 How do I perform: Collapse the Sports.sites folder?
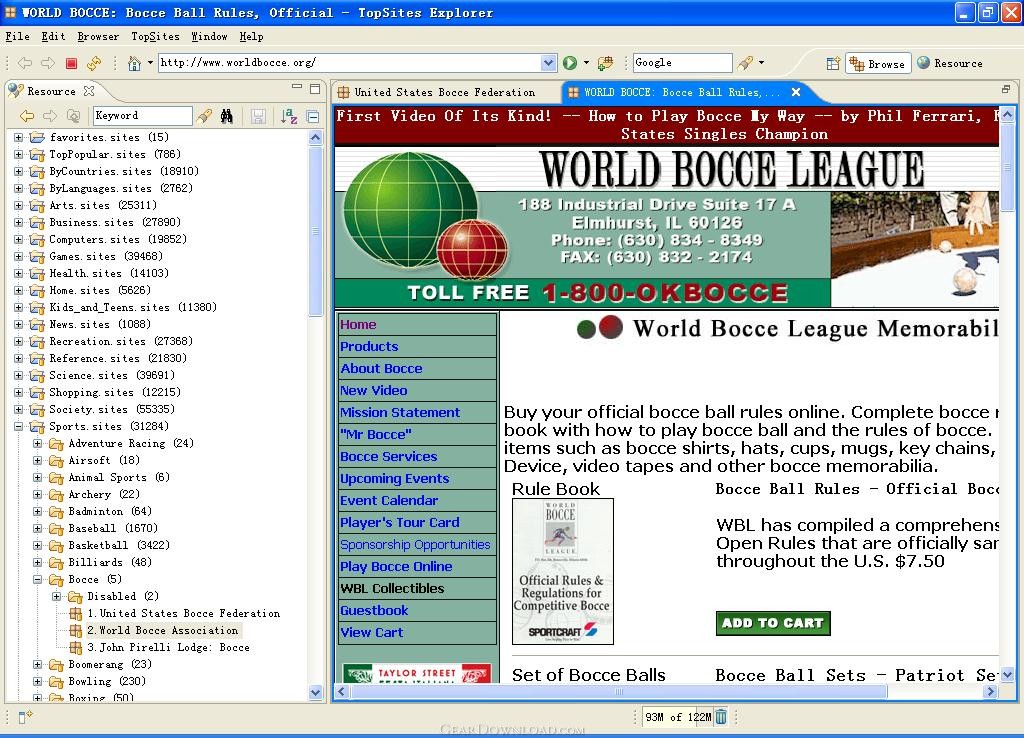click(18, 426)
